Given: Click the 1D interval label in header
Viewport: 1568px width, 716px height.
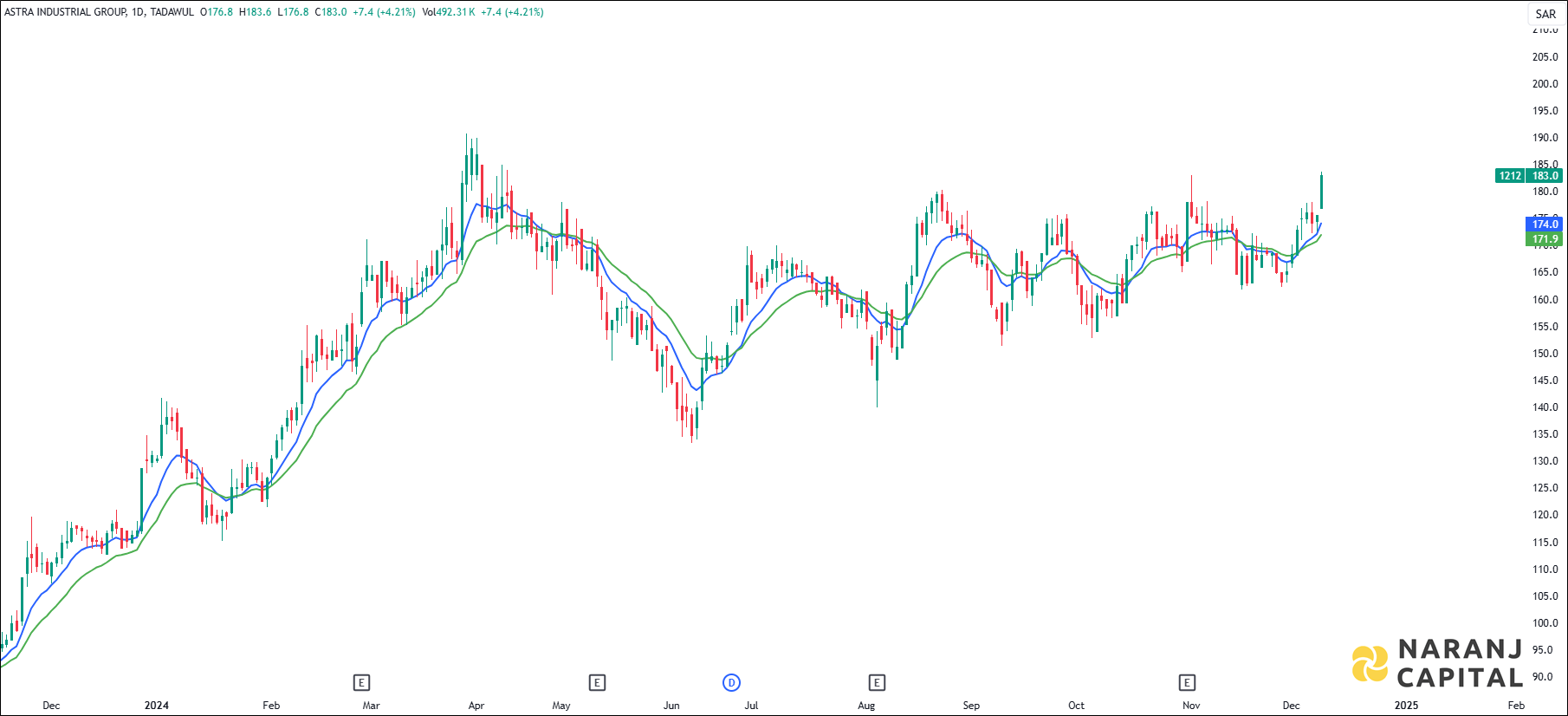Looking at the screenshot, I should click(x=138, y=12).
